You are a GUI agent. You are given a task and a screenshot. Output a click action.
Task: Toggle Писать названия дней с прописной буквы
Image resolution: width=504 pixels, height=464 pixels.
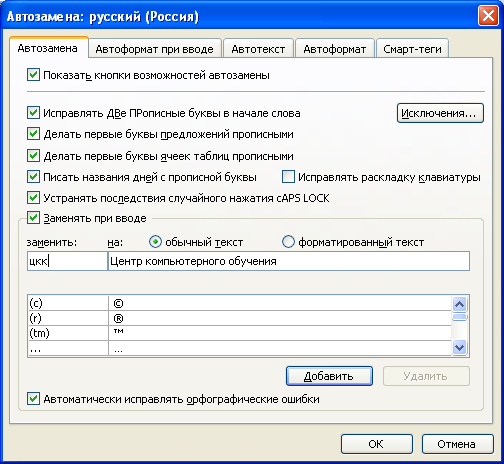(x=33, y=177)
